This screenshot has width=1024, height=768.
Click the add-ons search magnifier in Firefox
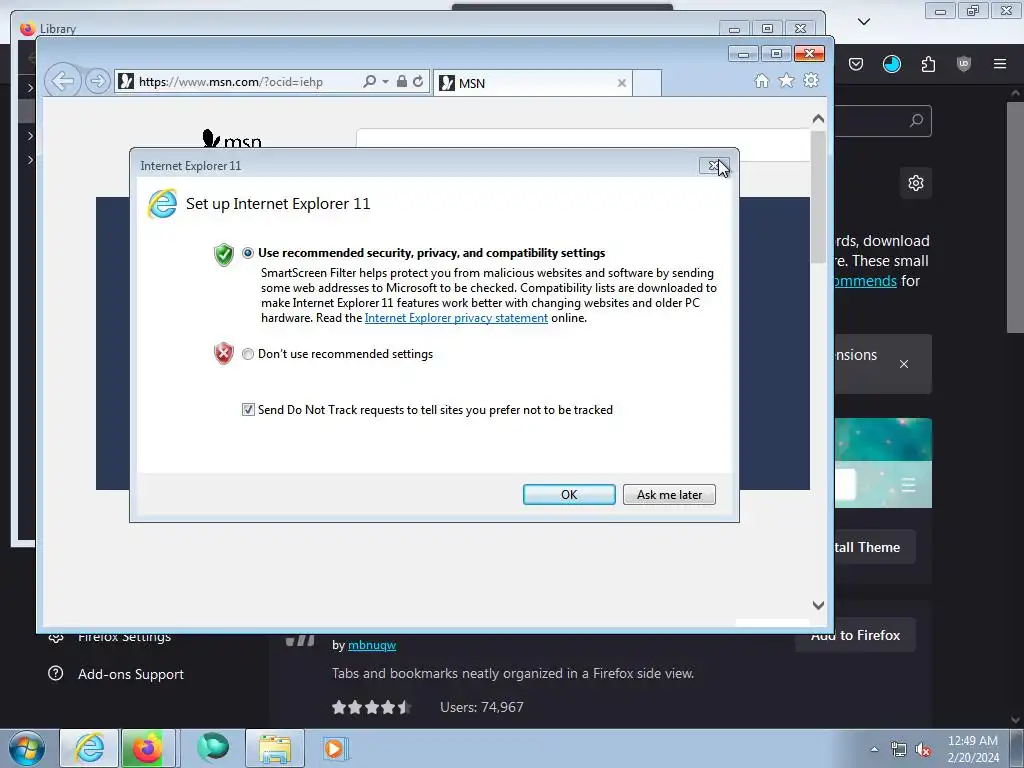coord(916,121)
